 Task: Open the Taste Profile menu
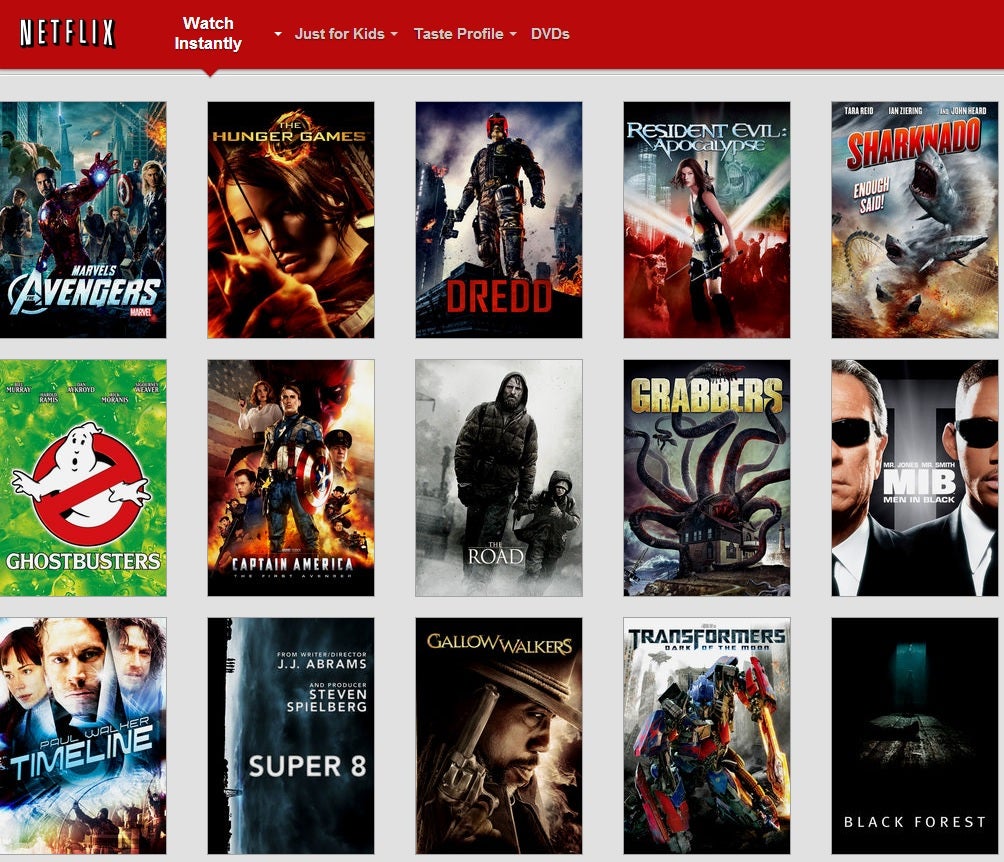point(458,34)
